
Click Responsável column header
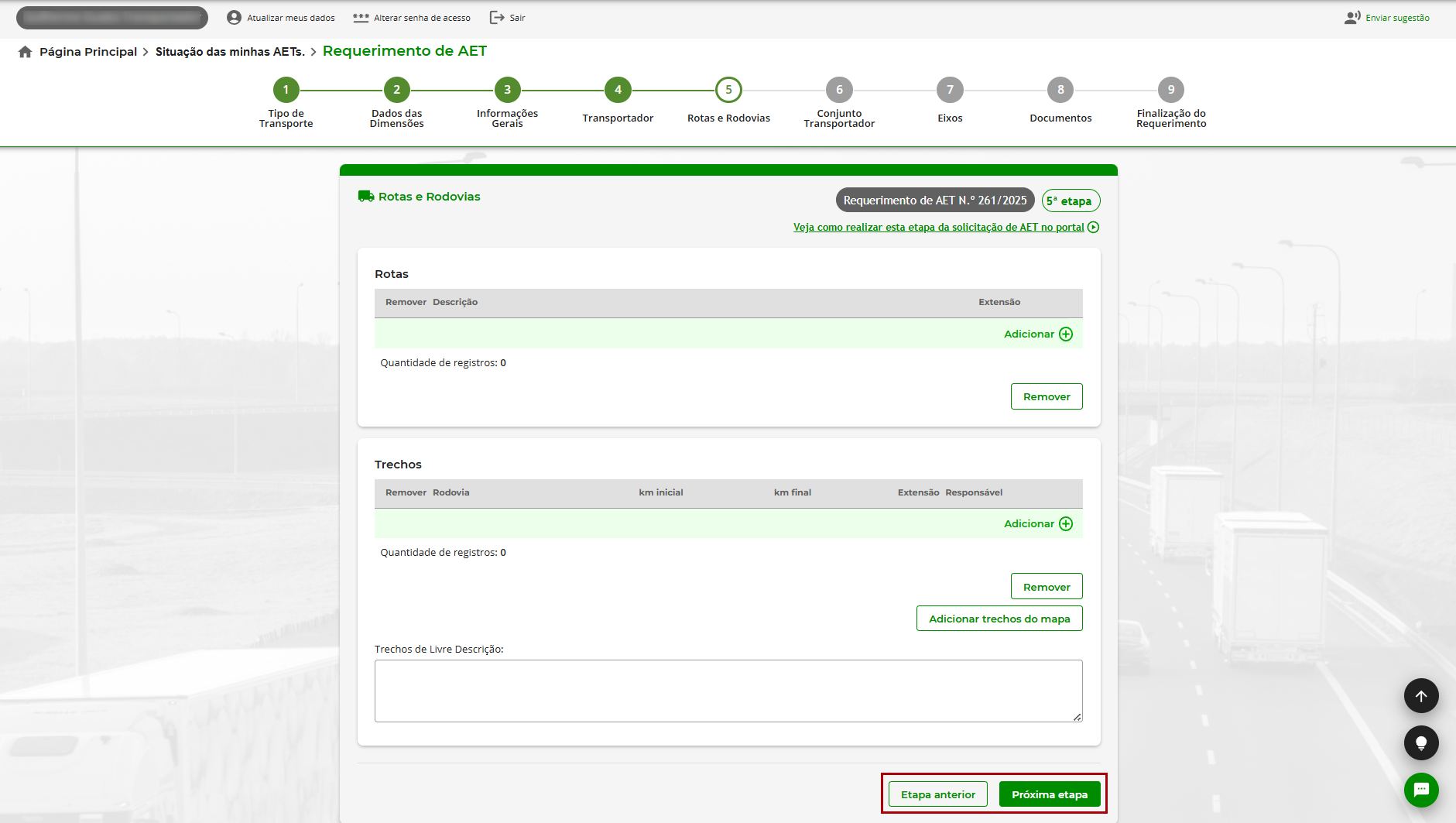click(x=974, y=493)
